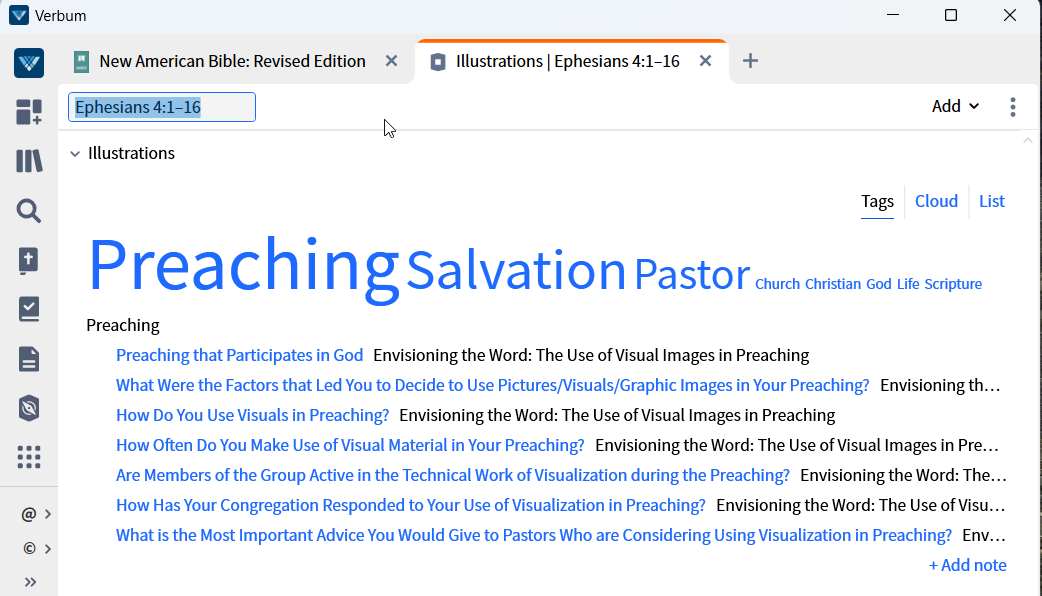Open the panel three-dot menu
1042x596 pixels.
(1013, 107)
